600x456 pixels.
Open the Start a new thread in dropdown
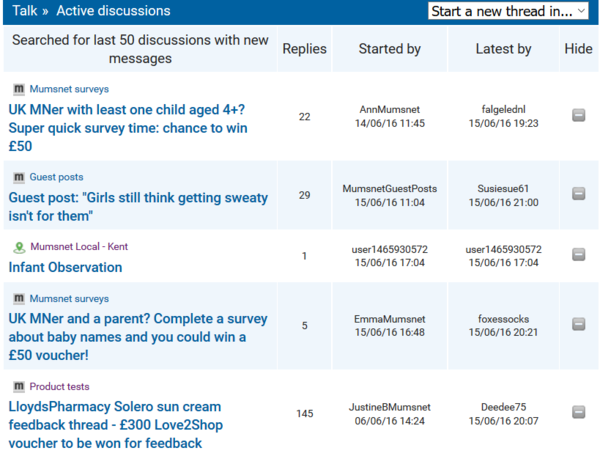coord(508,11)
